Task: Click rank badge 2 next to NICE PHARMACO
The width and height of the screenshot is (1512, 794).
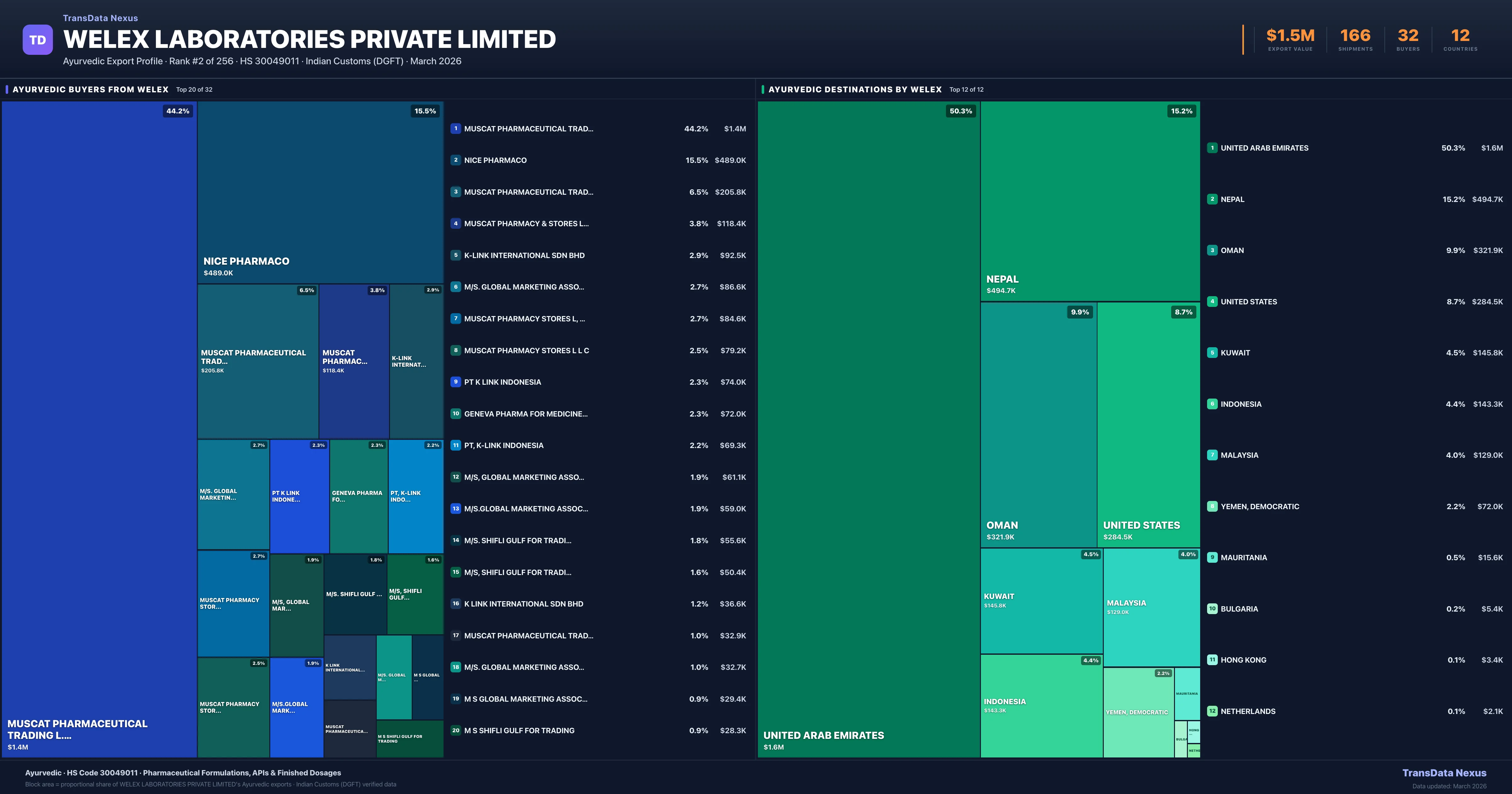Action: click(x=455, y=160)
